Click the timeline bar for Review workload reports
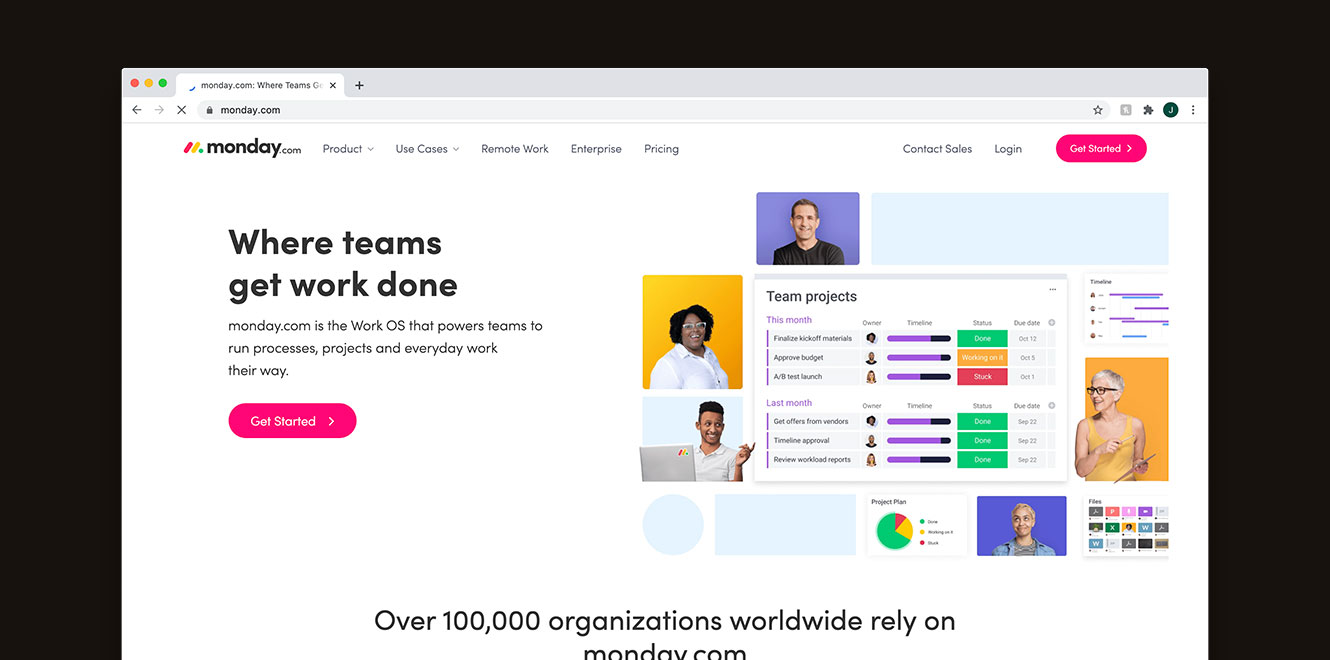The height and width of the screenshot is (660, 1330). tap(919, 460)
